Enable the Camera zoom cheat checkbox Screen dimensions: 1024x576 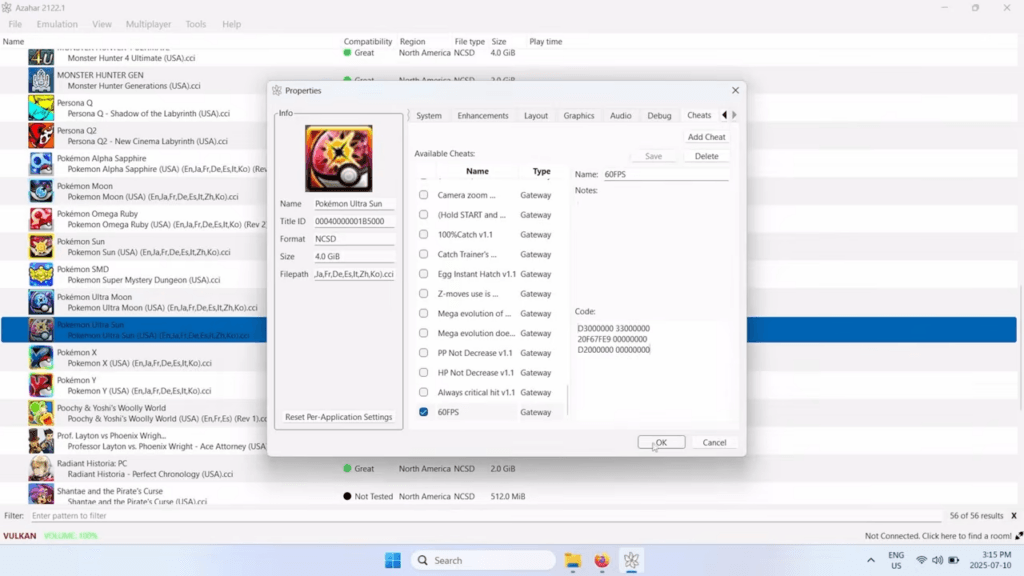click(423, 195)
